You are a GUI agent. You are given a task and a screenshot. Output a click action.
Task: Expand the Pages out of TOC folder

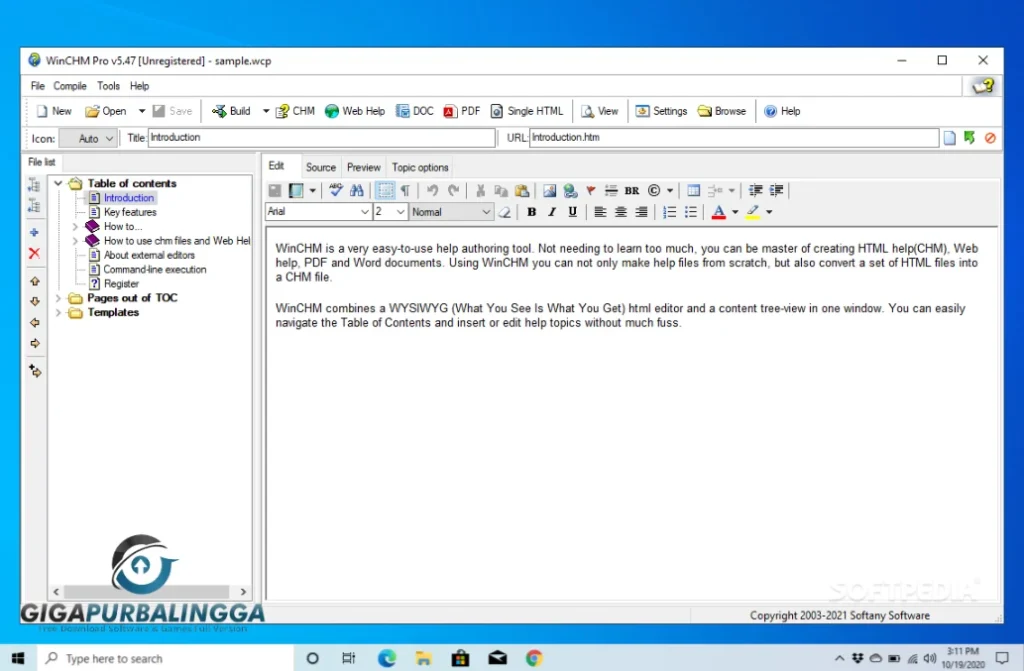(59, 298)
